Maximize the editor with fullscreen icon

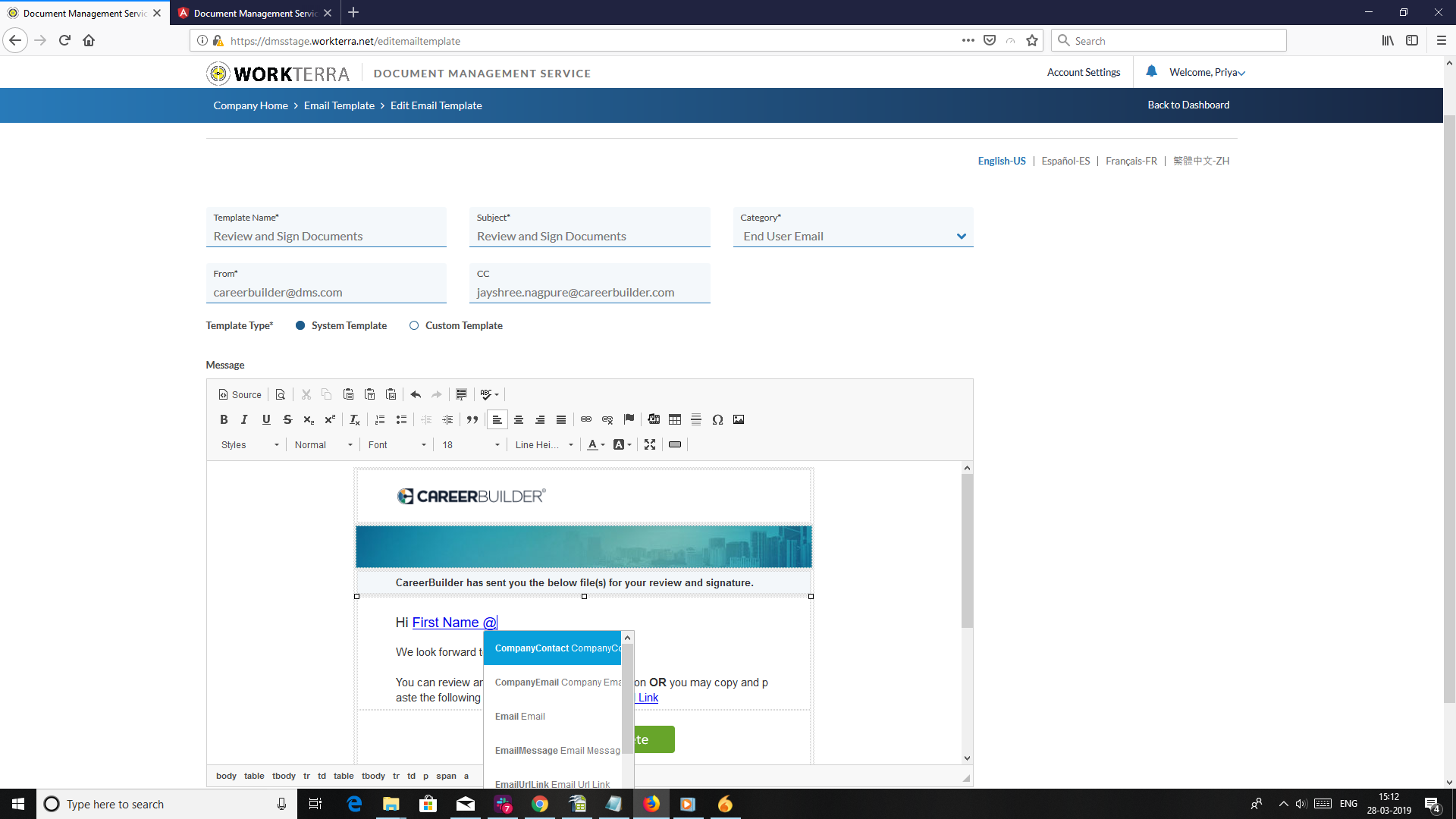(x=650, y=444)
